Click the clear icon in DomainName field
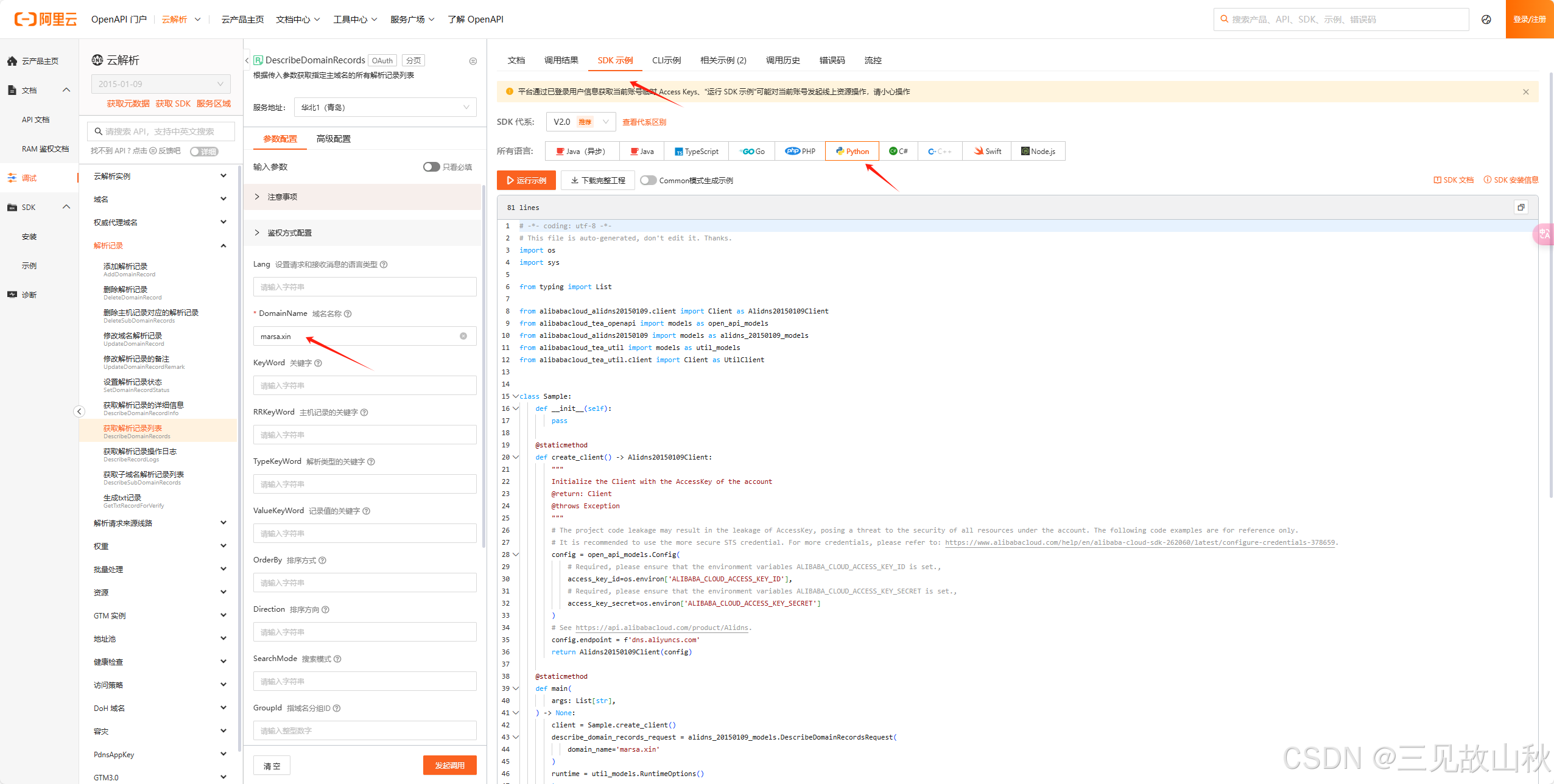 (463, 336)
